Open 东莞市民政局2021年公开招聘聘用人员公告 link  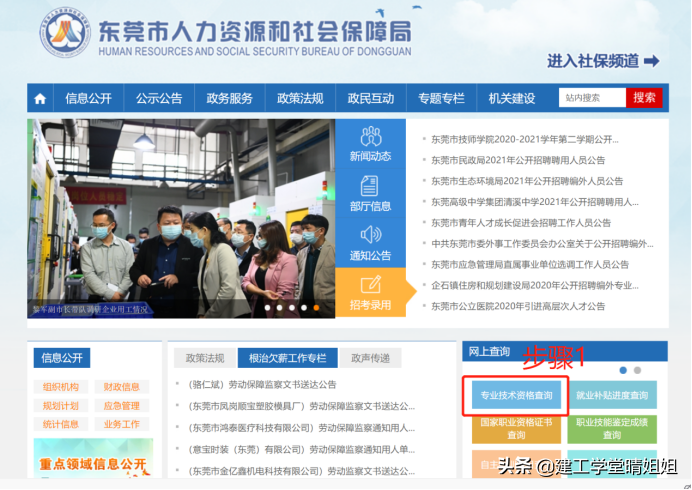click(518, 160)
